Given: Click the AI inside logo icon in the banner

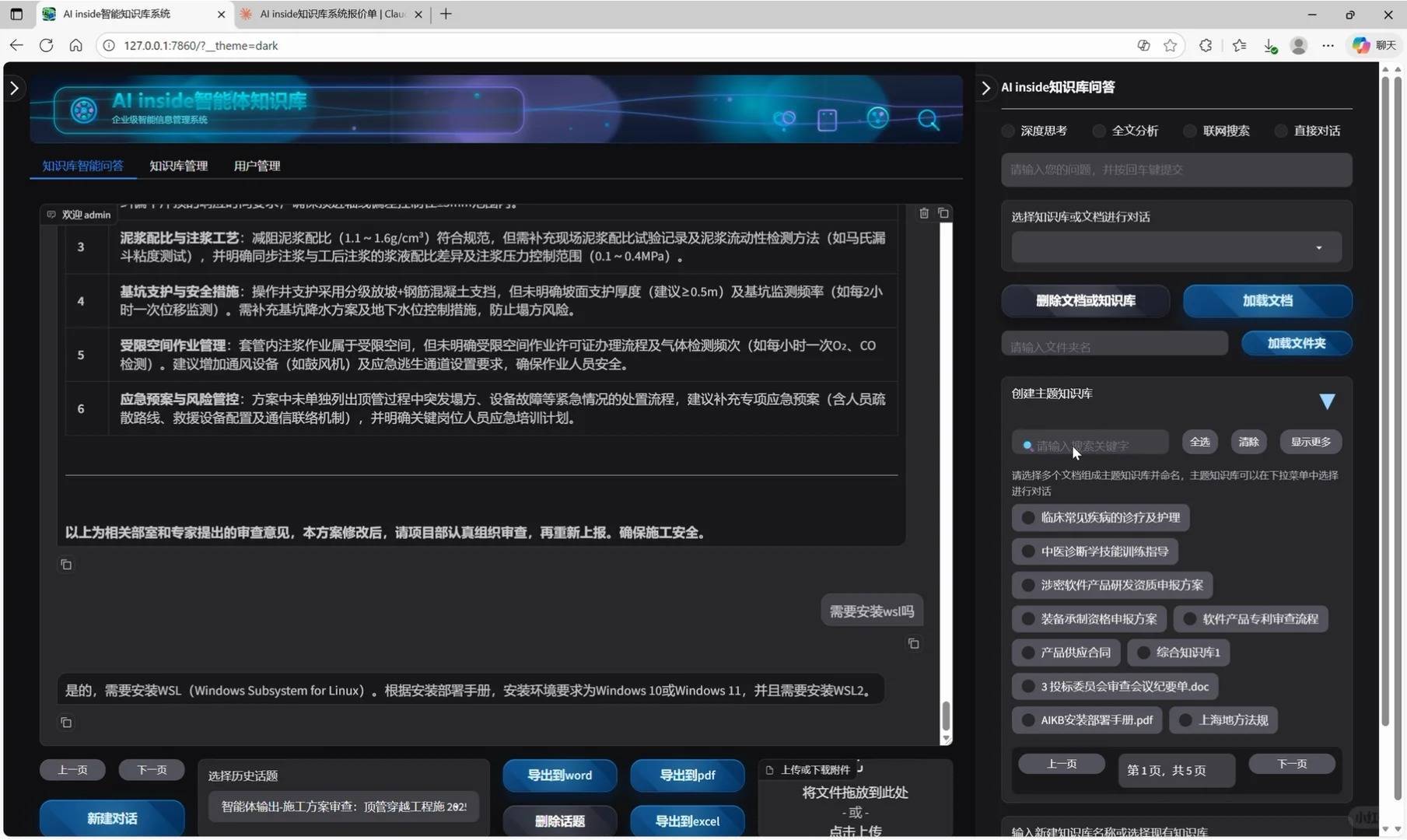Looking at the screenshot, I should [x=84, y=109].
